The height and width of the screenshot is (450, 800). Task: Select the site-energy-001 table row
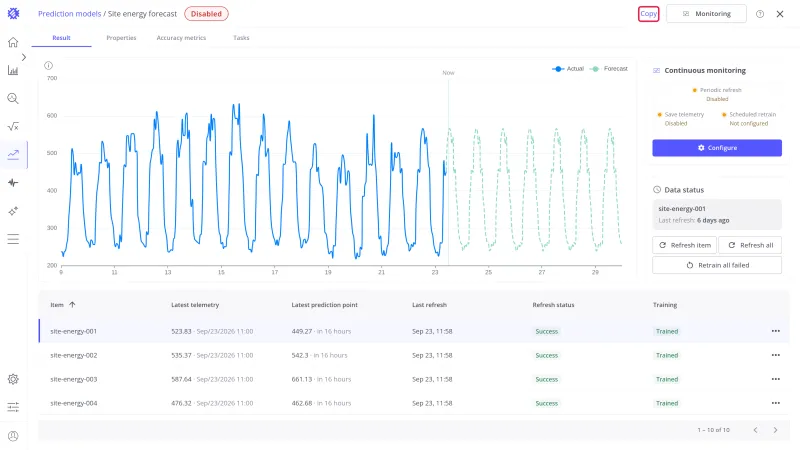coord(414,331)
